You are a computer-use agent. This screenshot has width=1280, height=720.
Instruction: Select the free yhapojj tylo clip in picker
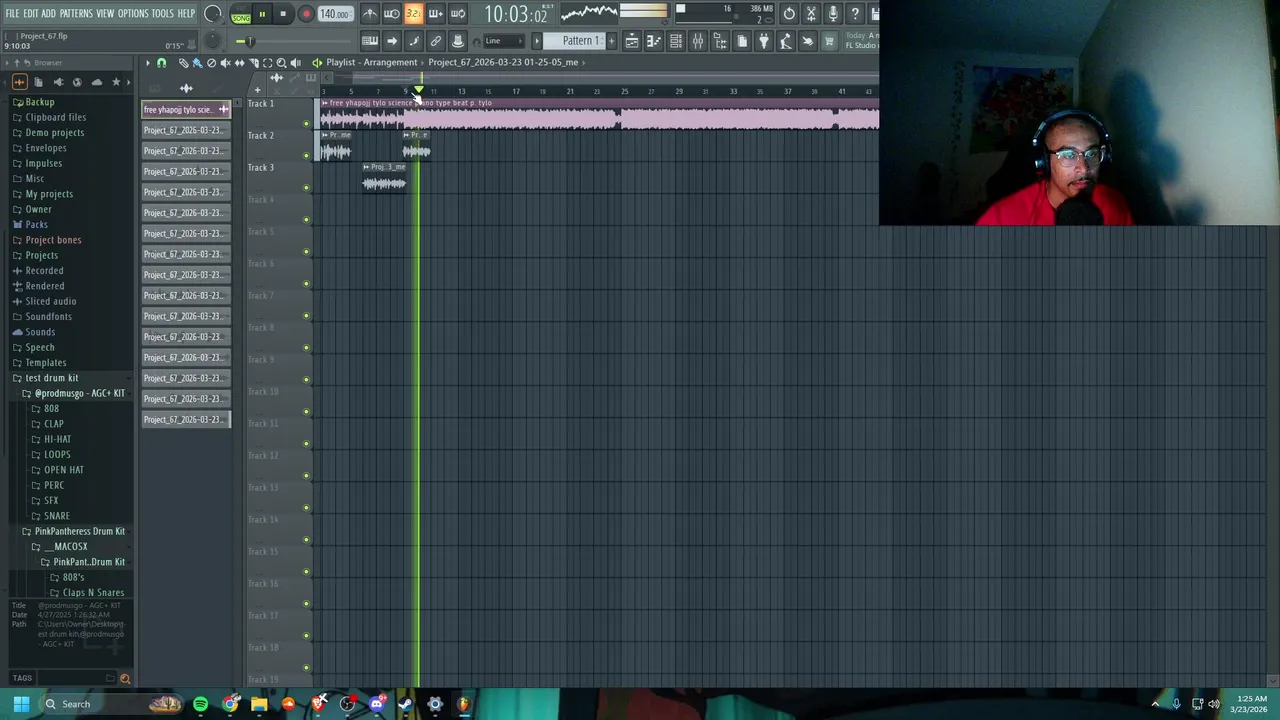click(186, 109)
